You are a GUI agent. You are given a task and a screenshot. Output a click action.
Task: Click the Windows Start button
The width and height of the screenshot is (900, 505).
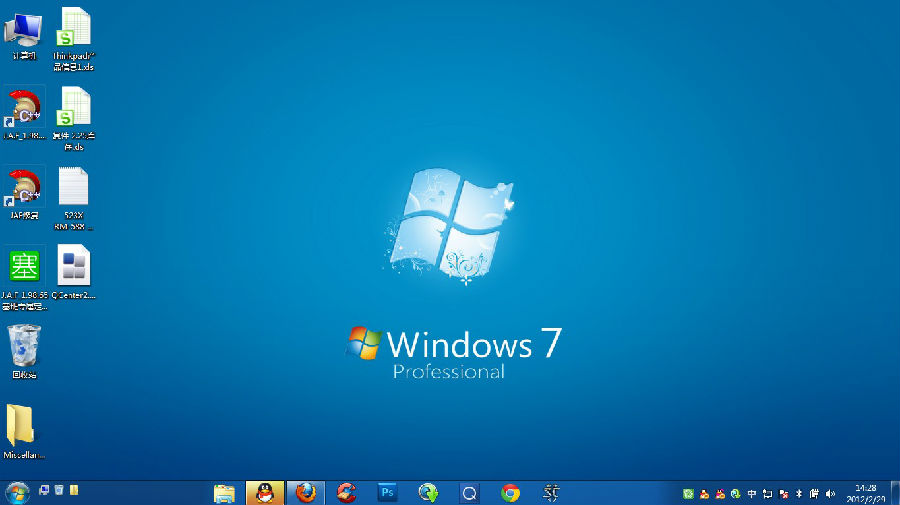click(17, 492)
